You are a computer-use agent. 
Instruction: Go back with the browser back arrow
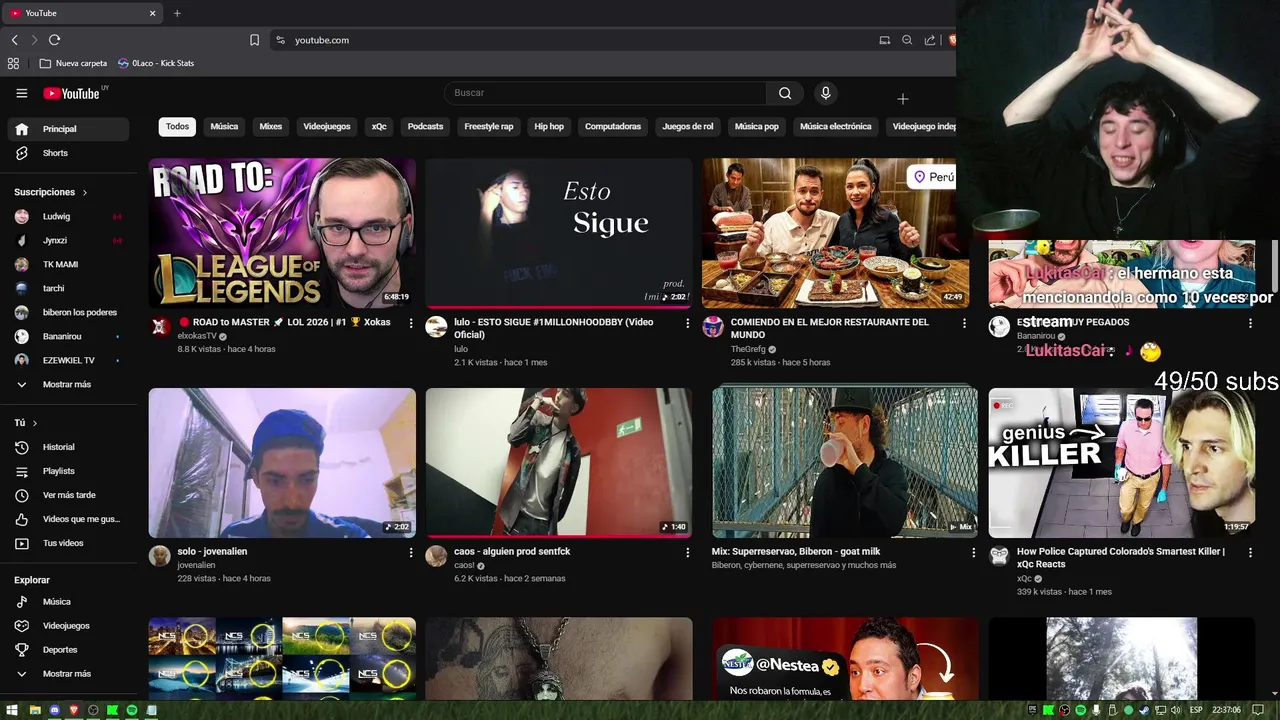pyautogui.click(x=14, y=40)
